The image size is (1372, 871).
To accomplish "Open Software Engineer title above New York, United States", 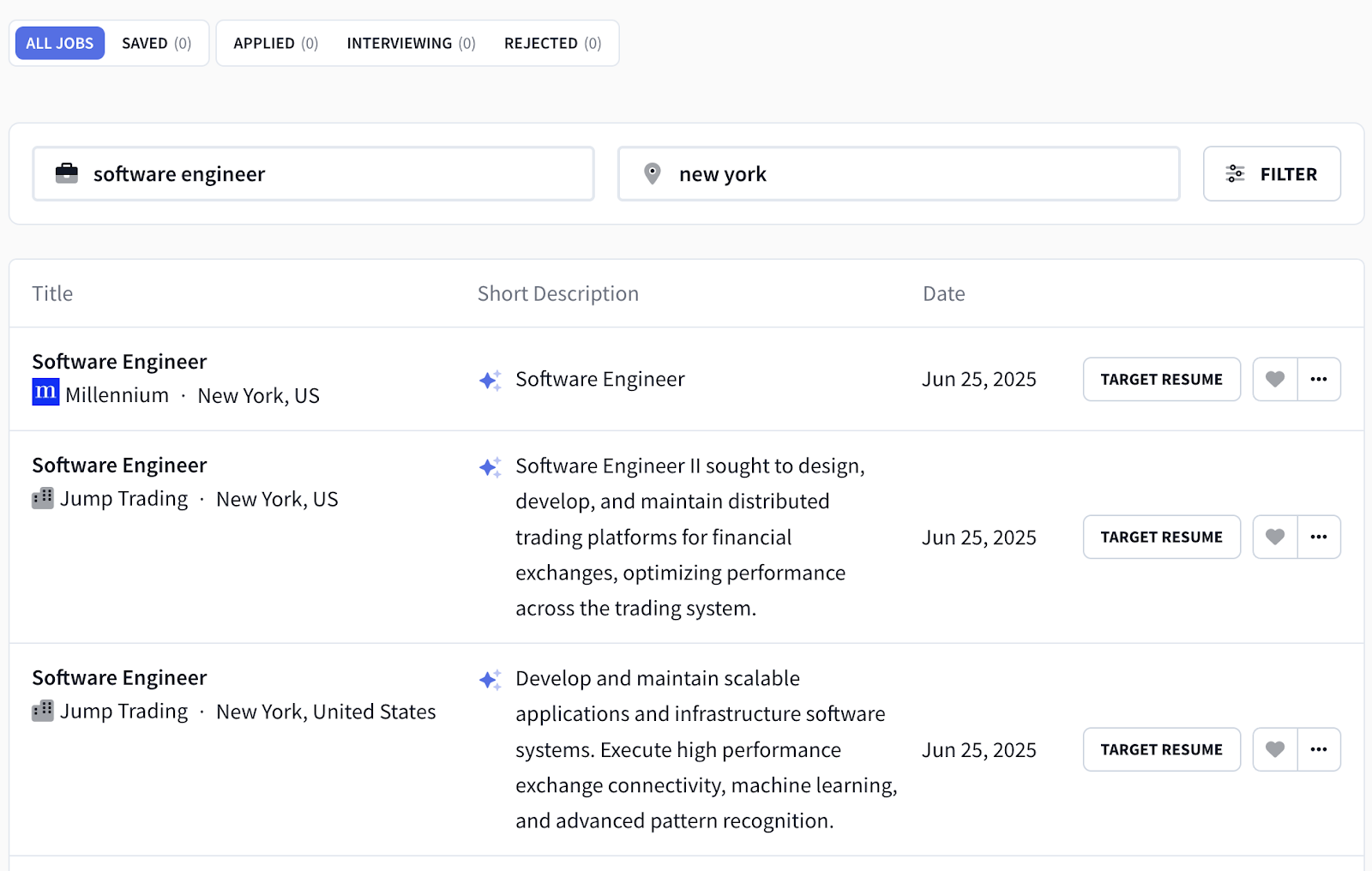I will tap(119, 678).
